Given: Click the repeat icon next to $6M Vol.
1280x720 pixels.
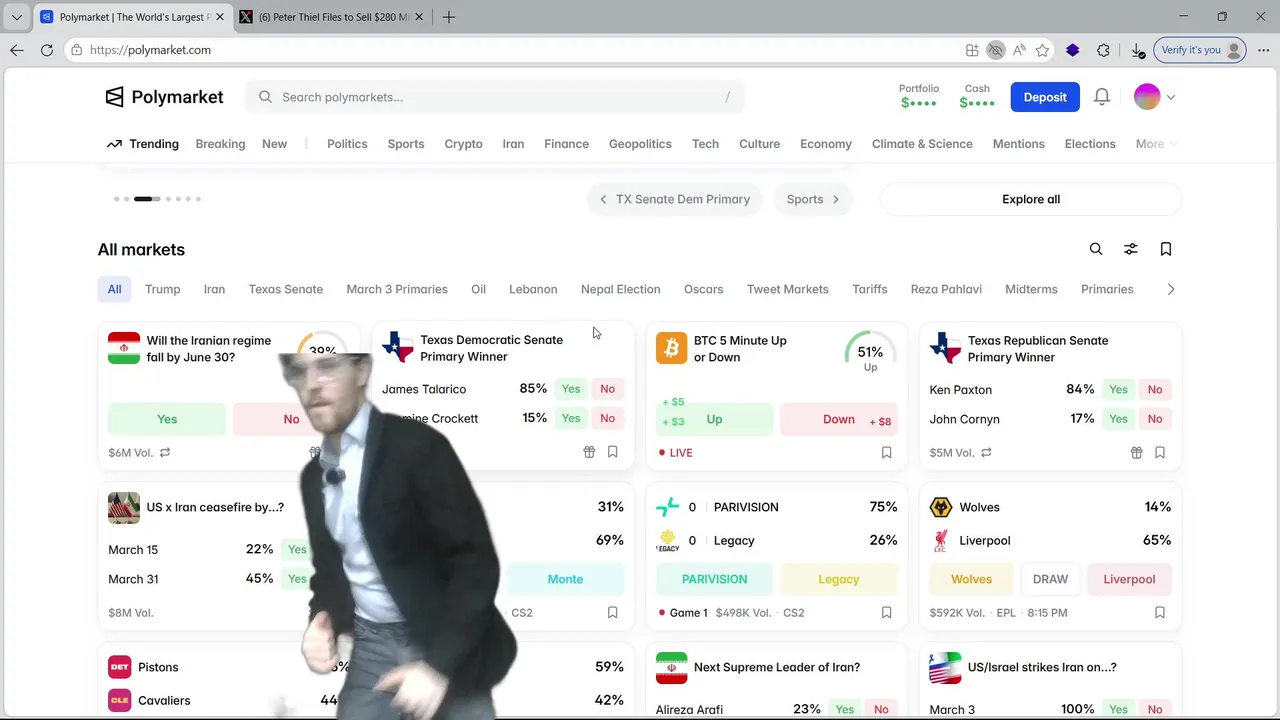Looking at the screenshot, I should pos(165,452).
